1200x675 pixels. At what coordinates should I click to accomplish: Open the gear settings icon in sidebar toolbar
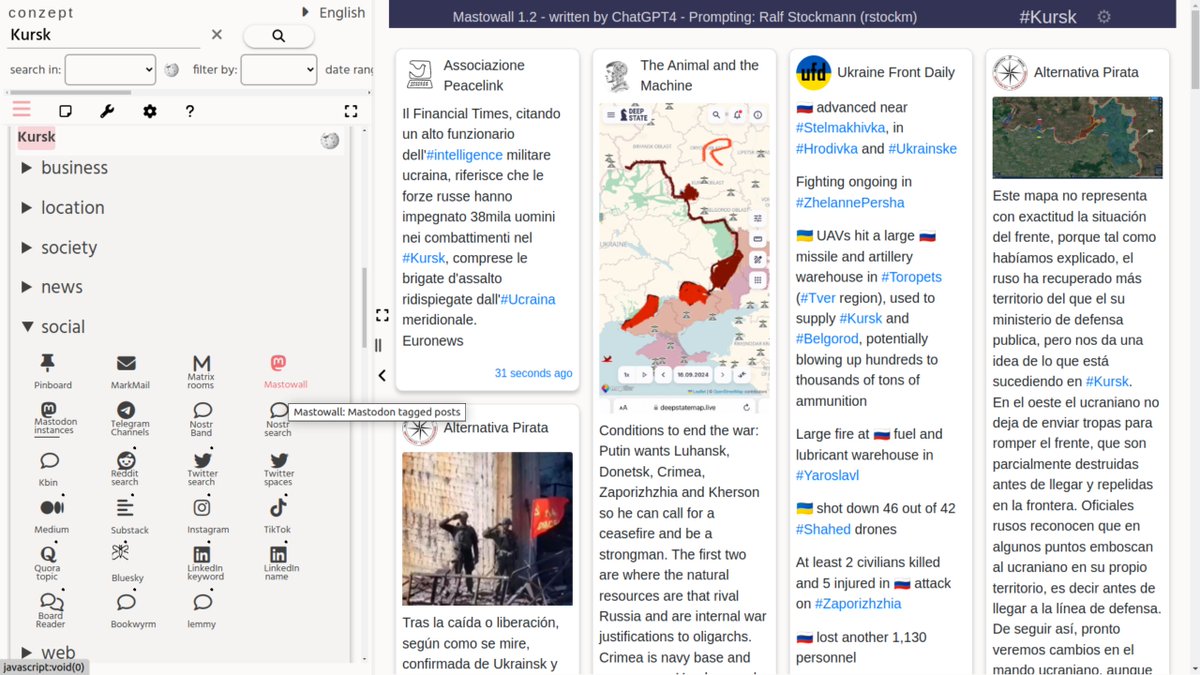coord(150,111)
